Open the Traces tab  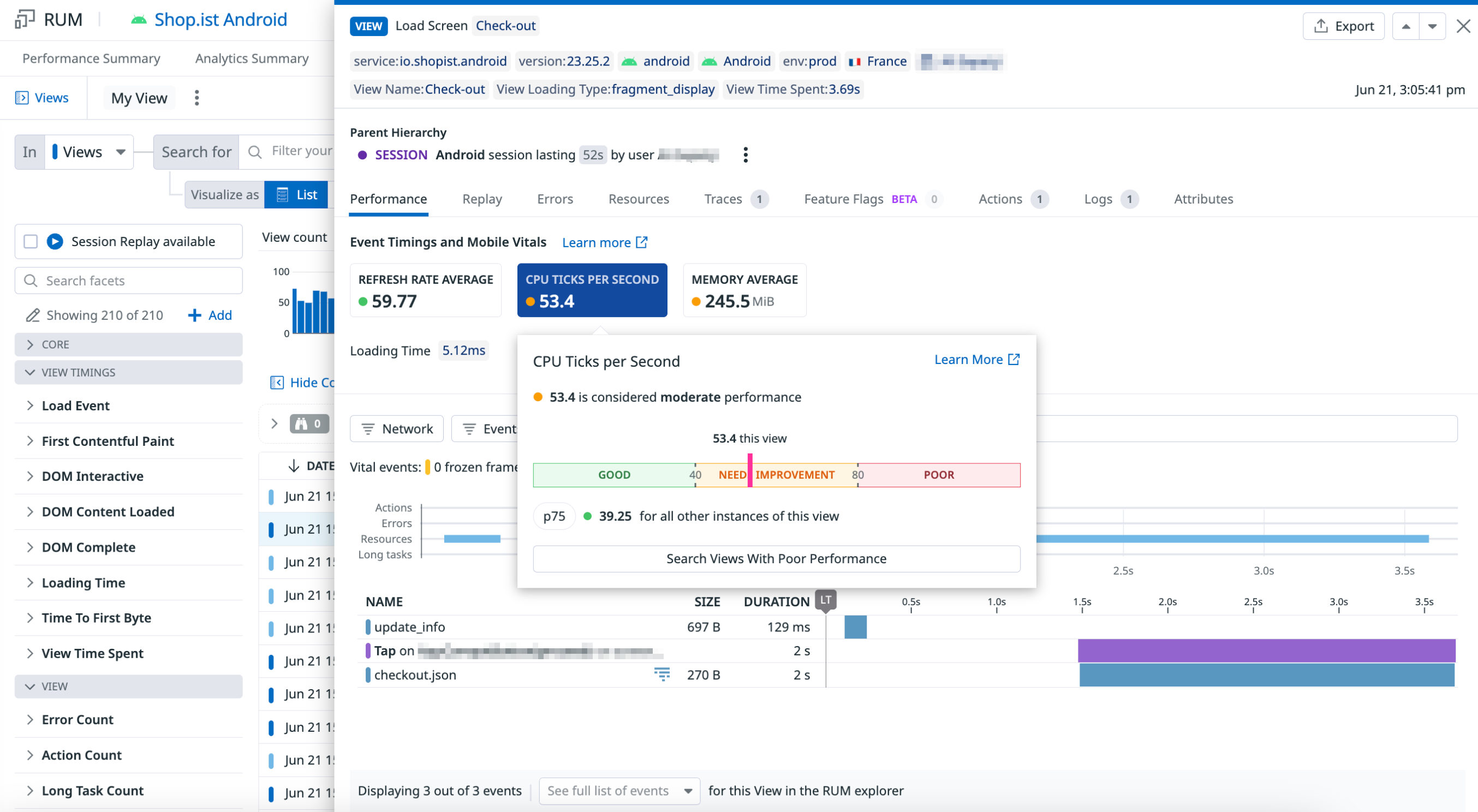click(x=737, y=199)
